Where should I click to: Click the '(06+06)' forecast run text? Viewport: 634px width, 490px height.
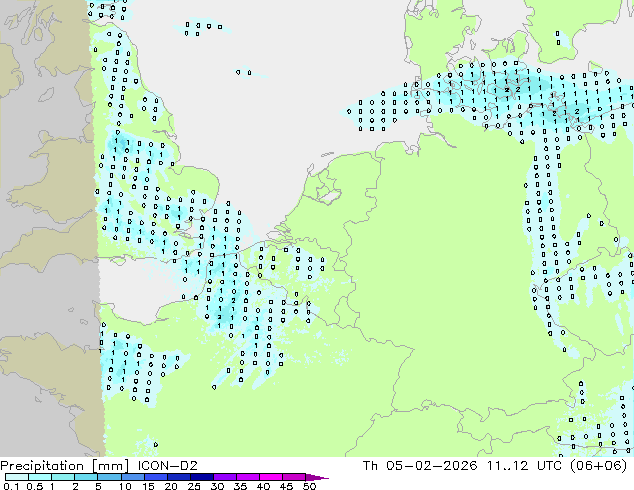[x=598, y=465]
